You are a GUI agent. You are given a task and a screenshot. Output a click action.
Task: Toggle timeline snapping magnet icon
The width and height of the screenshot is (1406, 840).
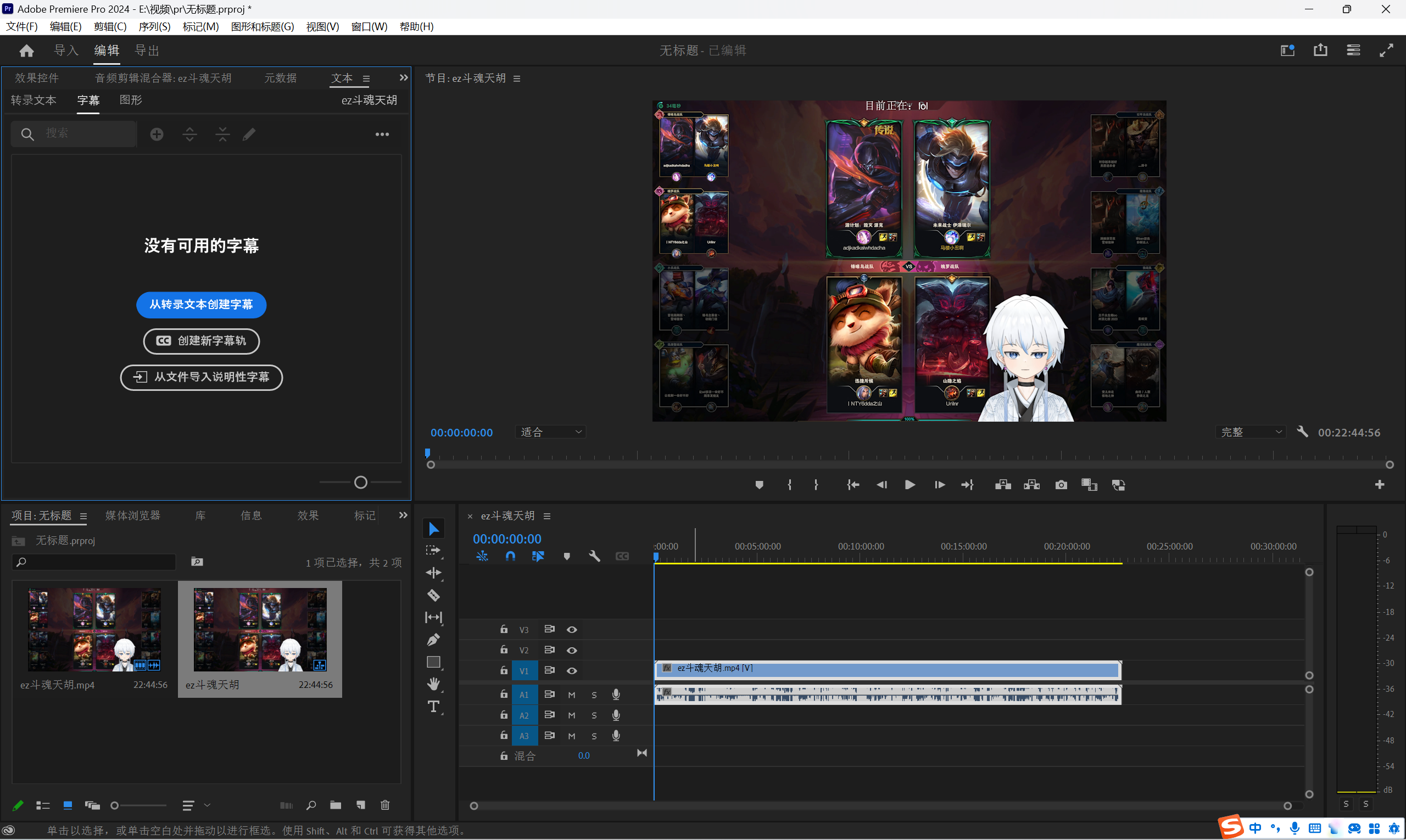[510, 556]
